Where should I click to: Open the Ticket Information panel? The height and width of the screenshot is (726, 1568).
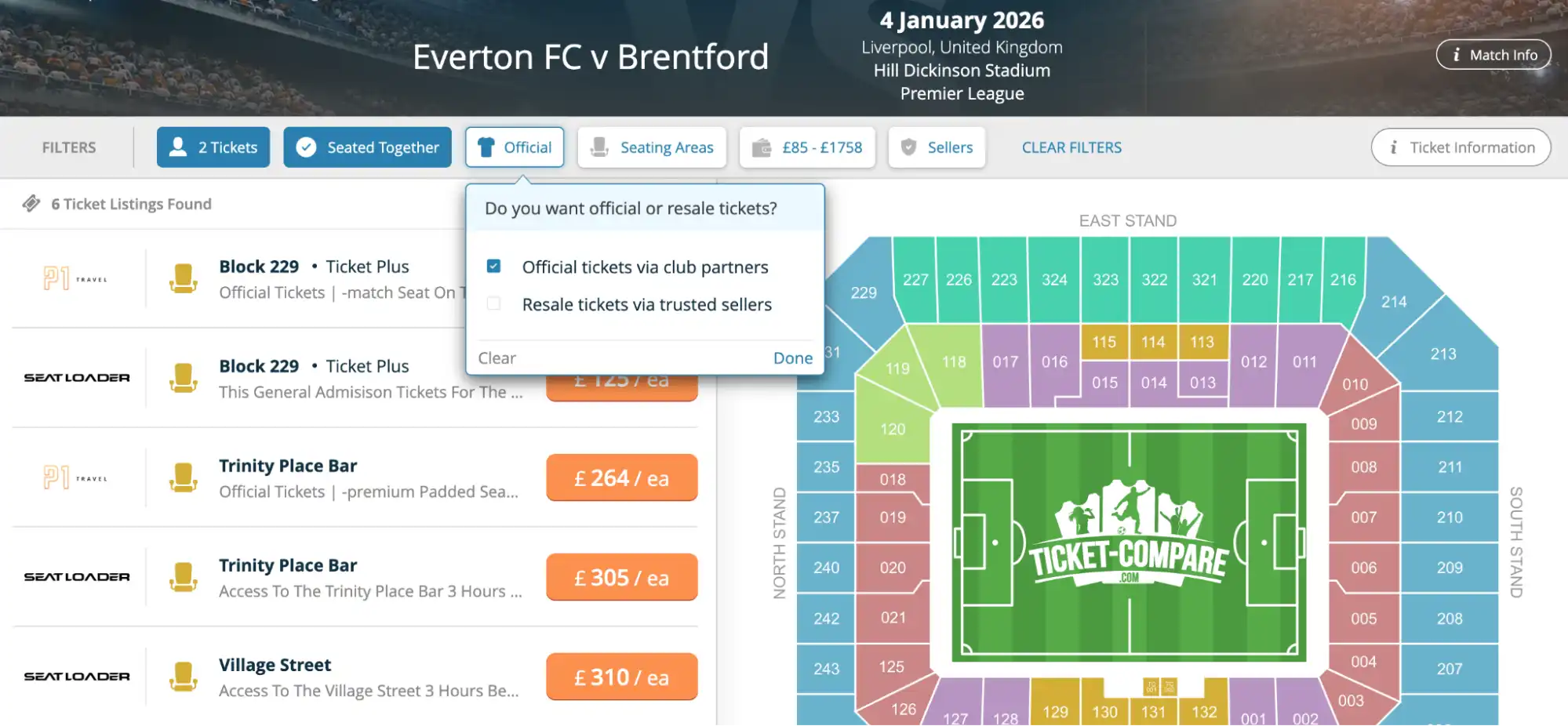click(1461, 147)
